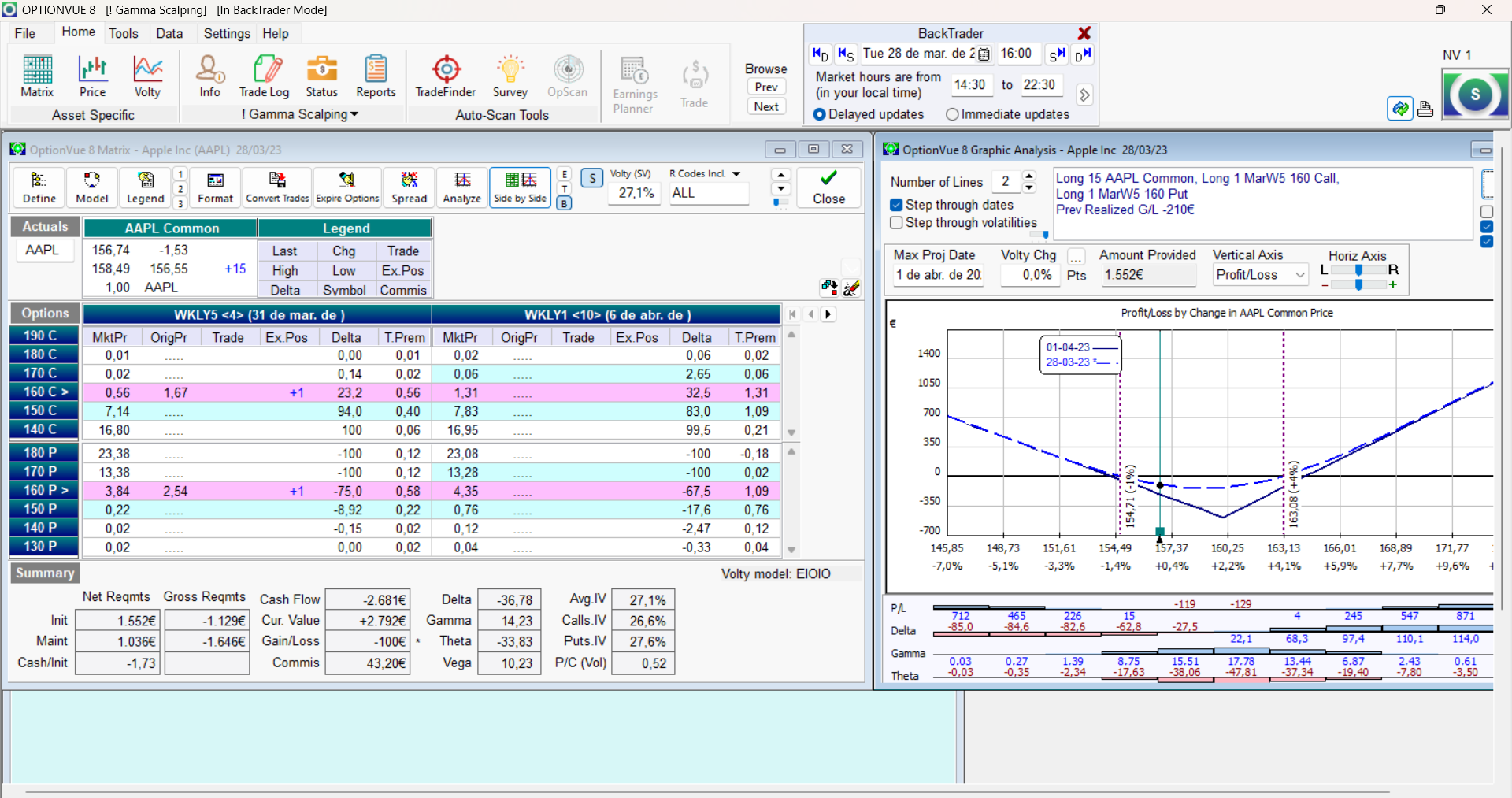
Task: Expand BackTrader panel with chevron arrow
Action: point(1084,95)
